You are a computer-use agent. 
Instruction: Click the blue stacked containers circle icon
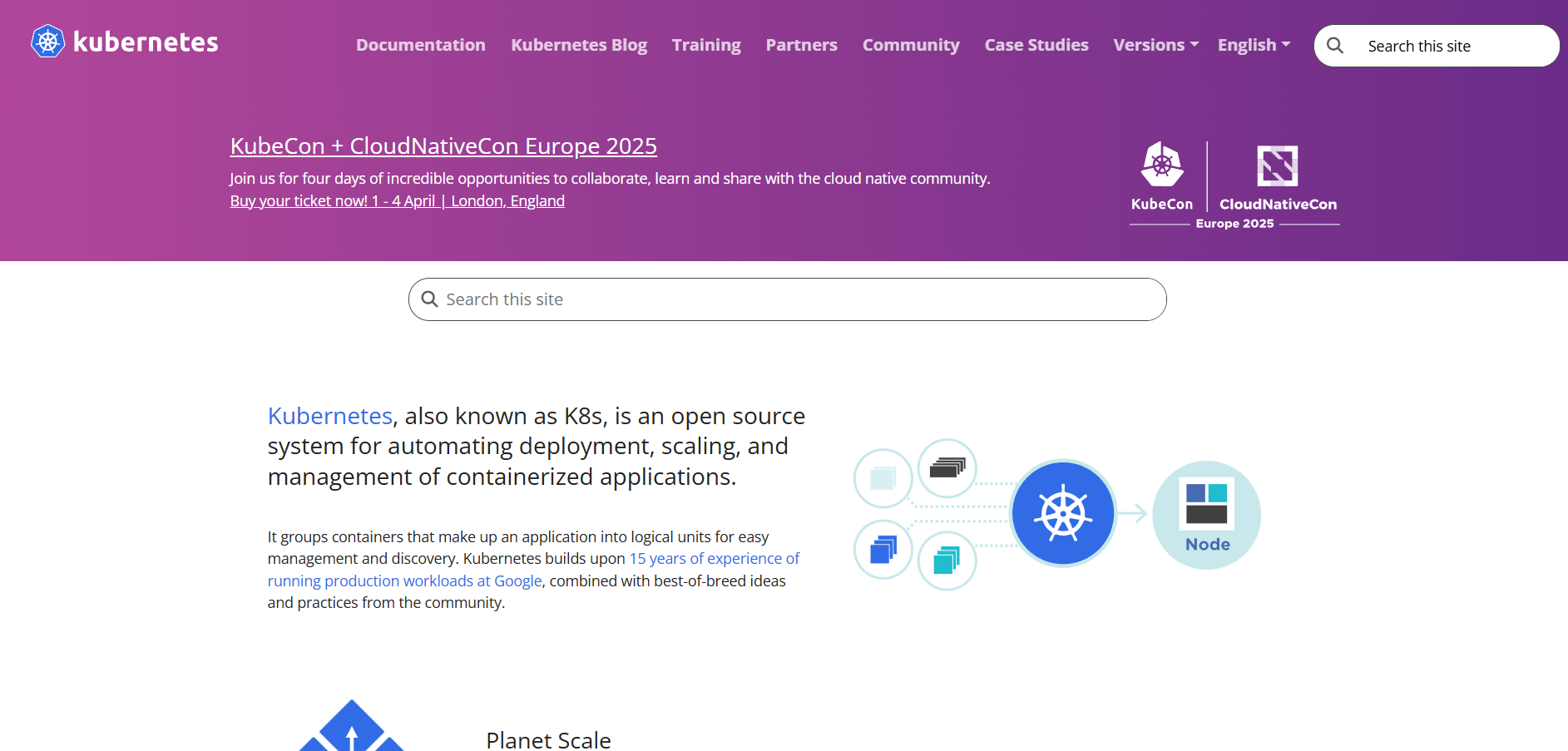(883, 550)
